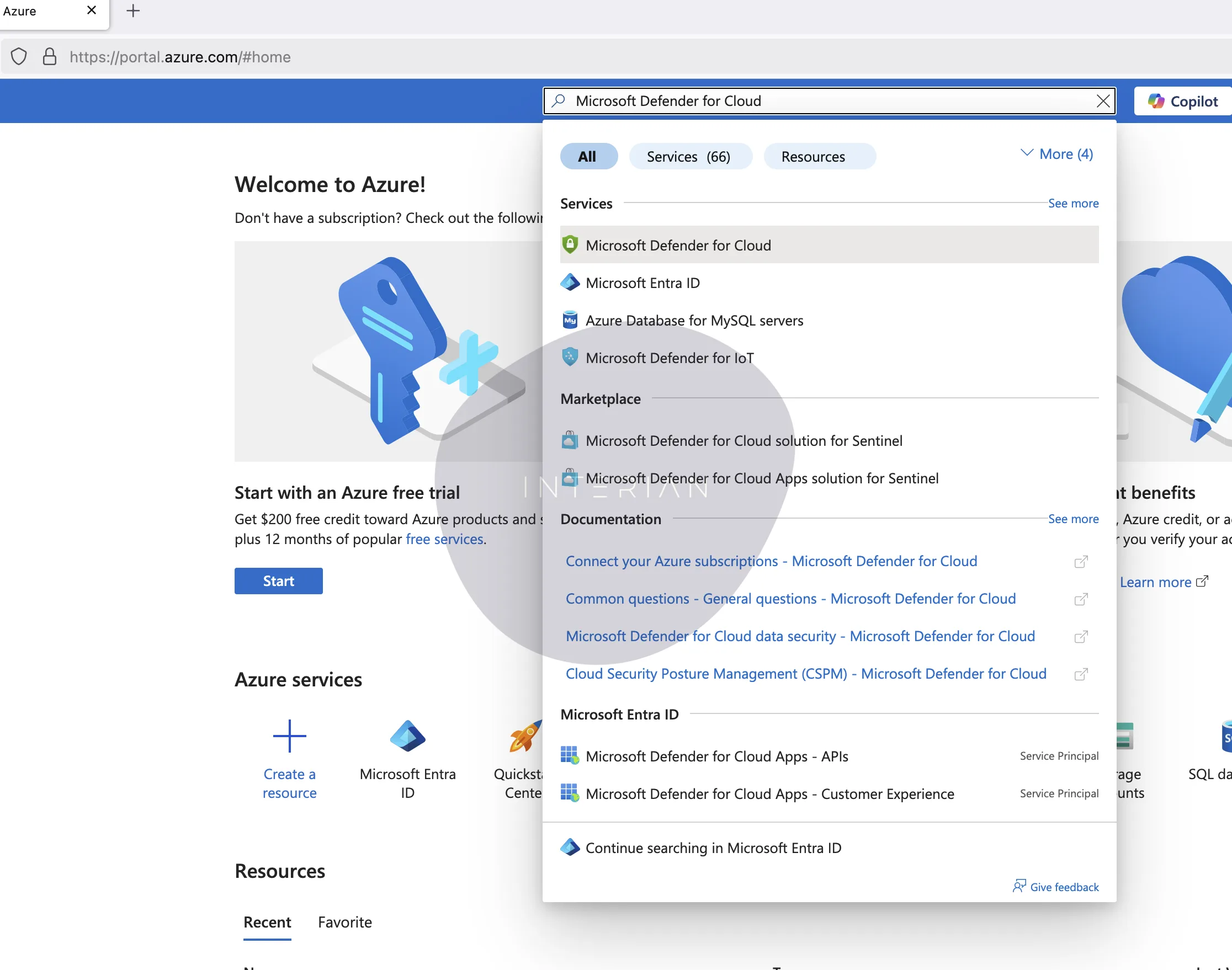Expand the More (4) filter dropdown
Screen dimensions: 1232x970
1056,154
